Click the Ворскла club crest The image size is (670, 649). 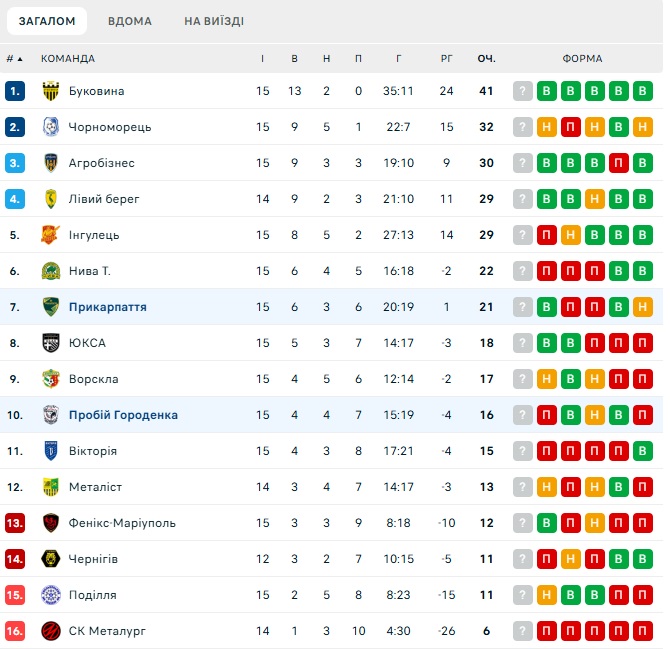[51, 379]
